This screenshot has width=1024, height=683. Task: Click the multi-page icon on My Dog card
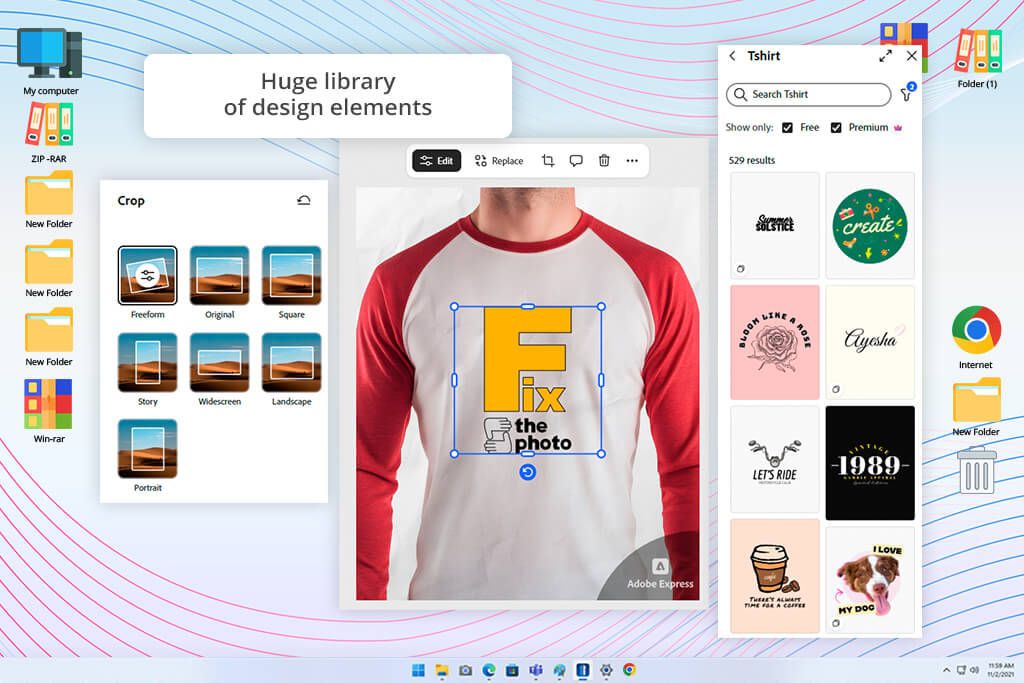click(x=835, y=624)
